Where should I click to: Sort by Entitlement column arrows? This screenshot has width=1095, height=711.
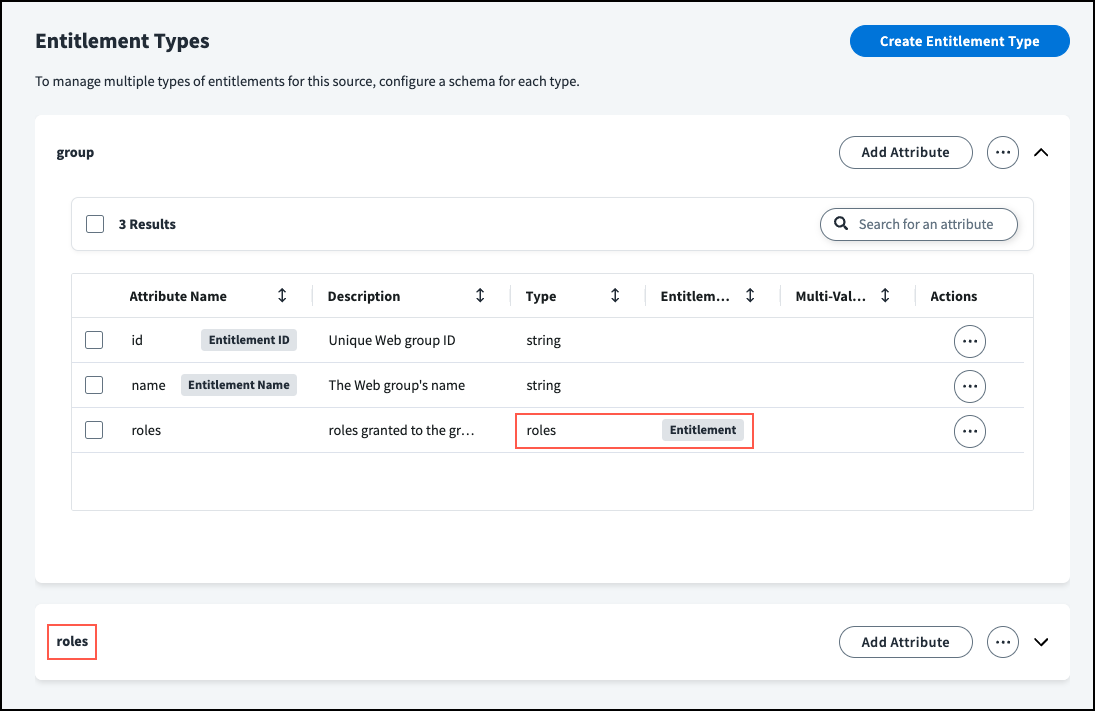tap(750, 296)
